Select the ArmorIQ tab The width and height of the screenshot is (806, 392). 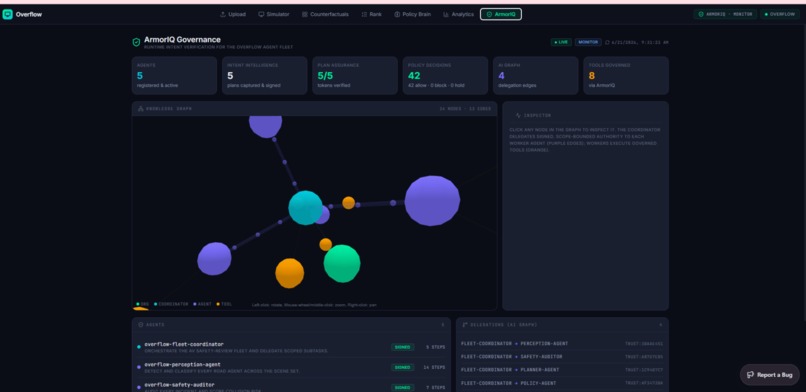(x=501, y=14)
